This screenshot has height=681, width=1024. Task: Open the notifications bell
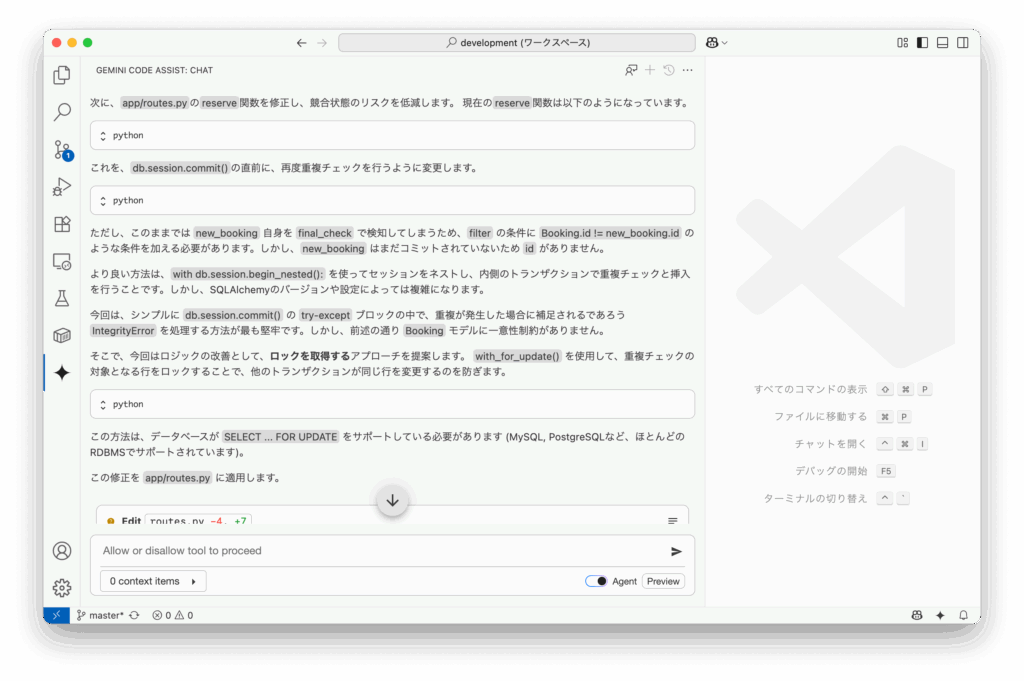(963, 615)
